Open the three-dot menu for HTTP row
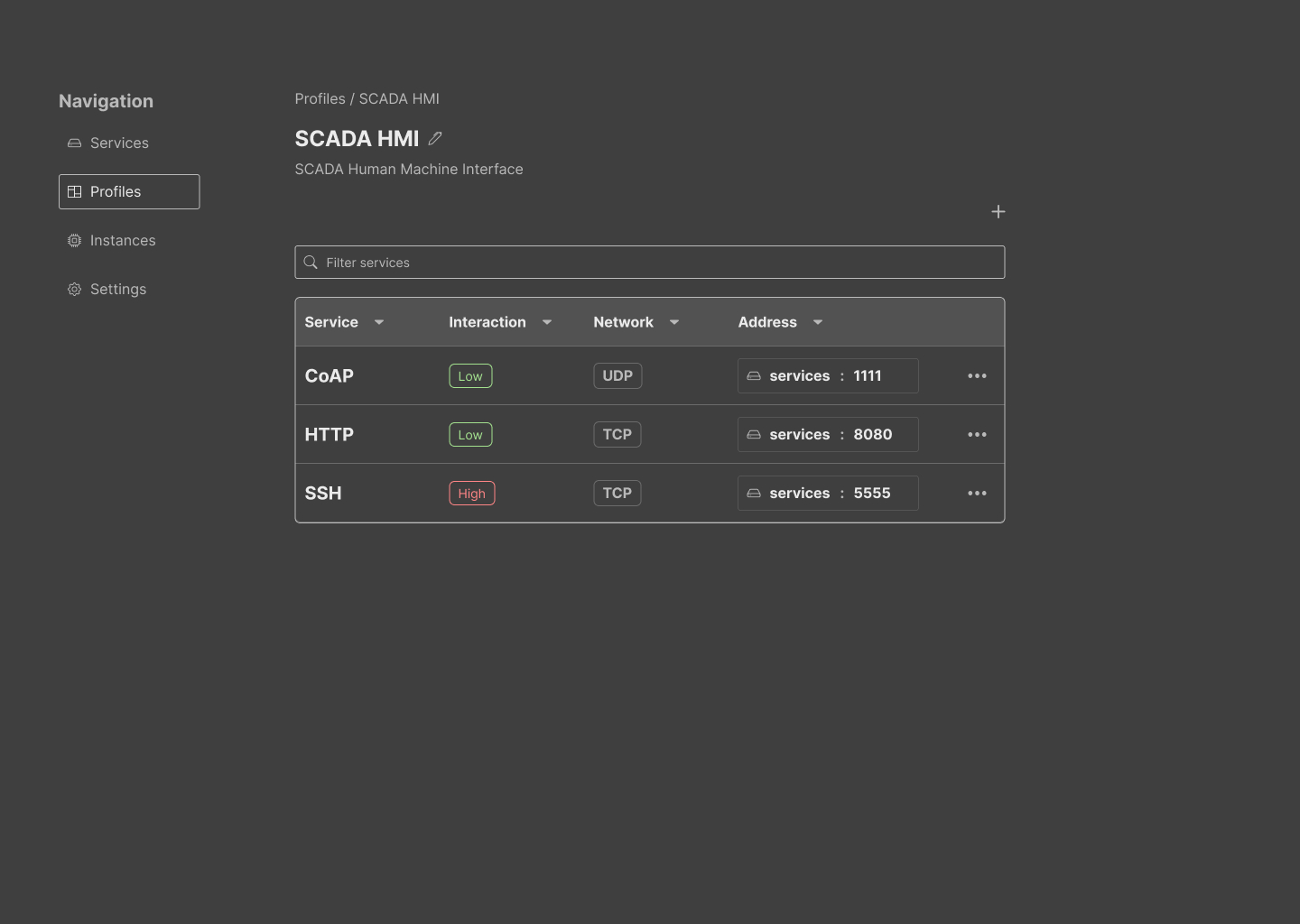 click(977, 435)
